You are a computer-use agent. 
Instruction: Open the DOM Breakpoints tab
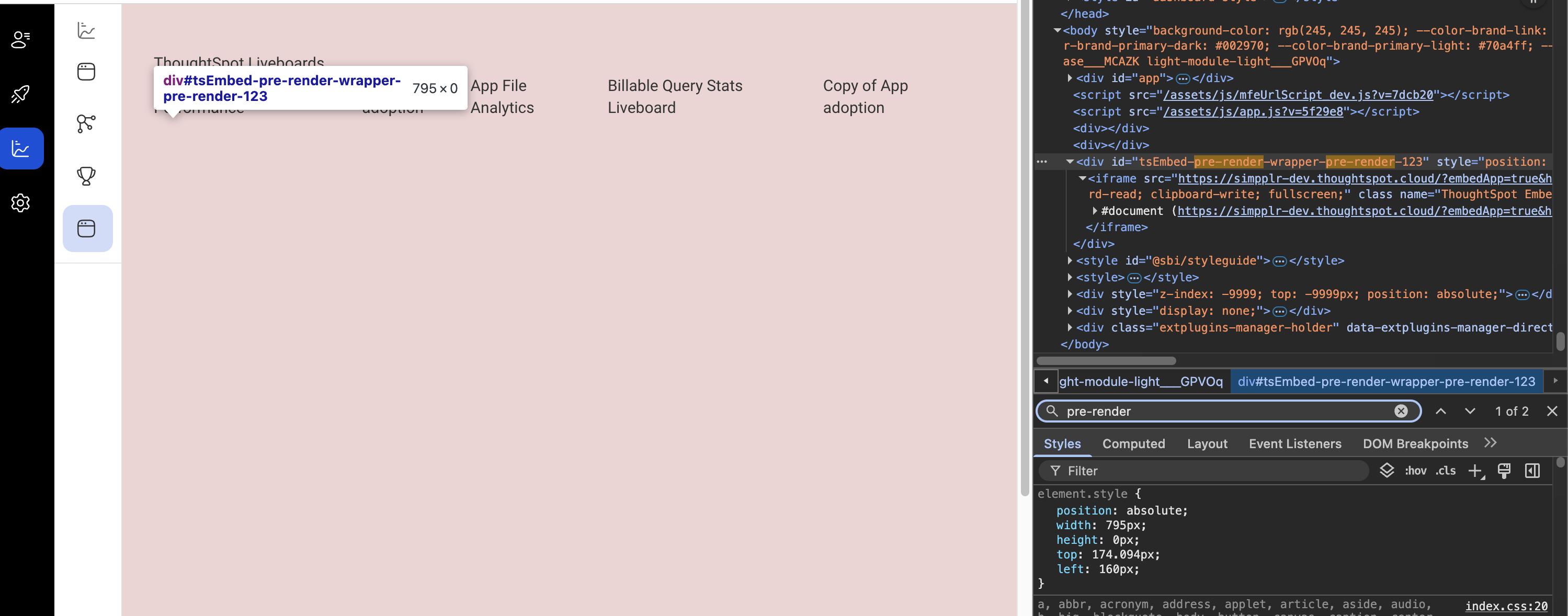1415,444
